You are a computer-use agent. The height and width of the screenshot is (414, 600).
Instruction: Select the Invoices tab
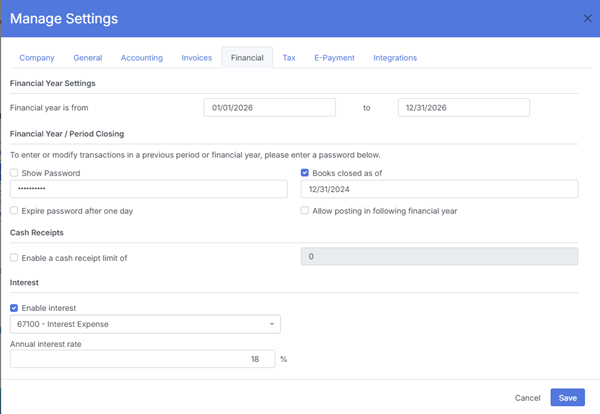click(x=196, y=58)
